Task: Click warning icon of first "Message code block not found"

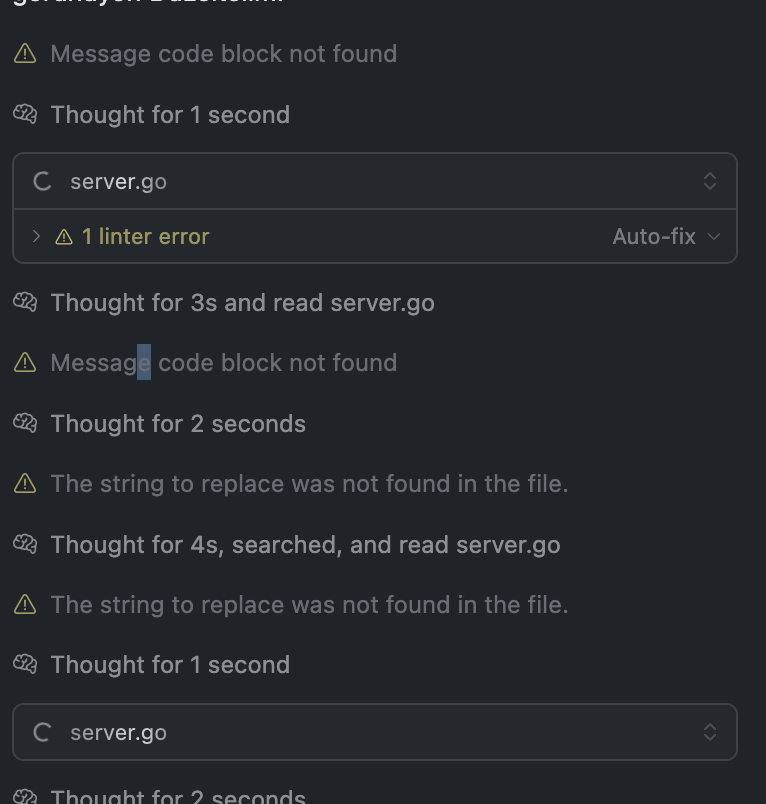Action: [25, 54]
